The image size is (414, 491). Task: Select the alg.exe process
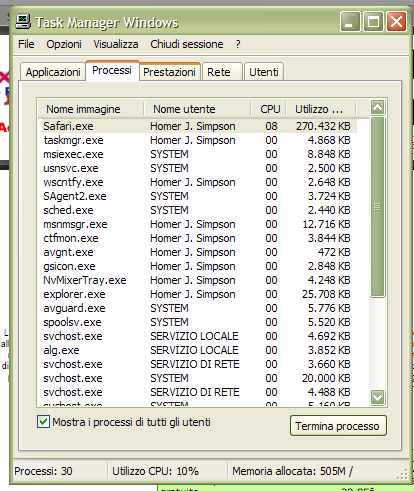199,350
